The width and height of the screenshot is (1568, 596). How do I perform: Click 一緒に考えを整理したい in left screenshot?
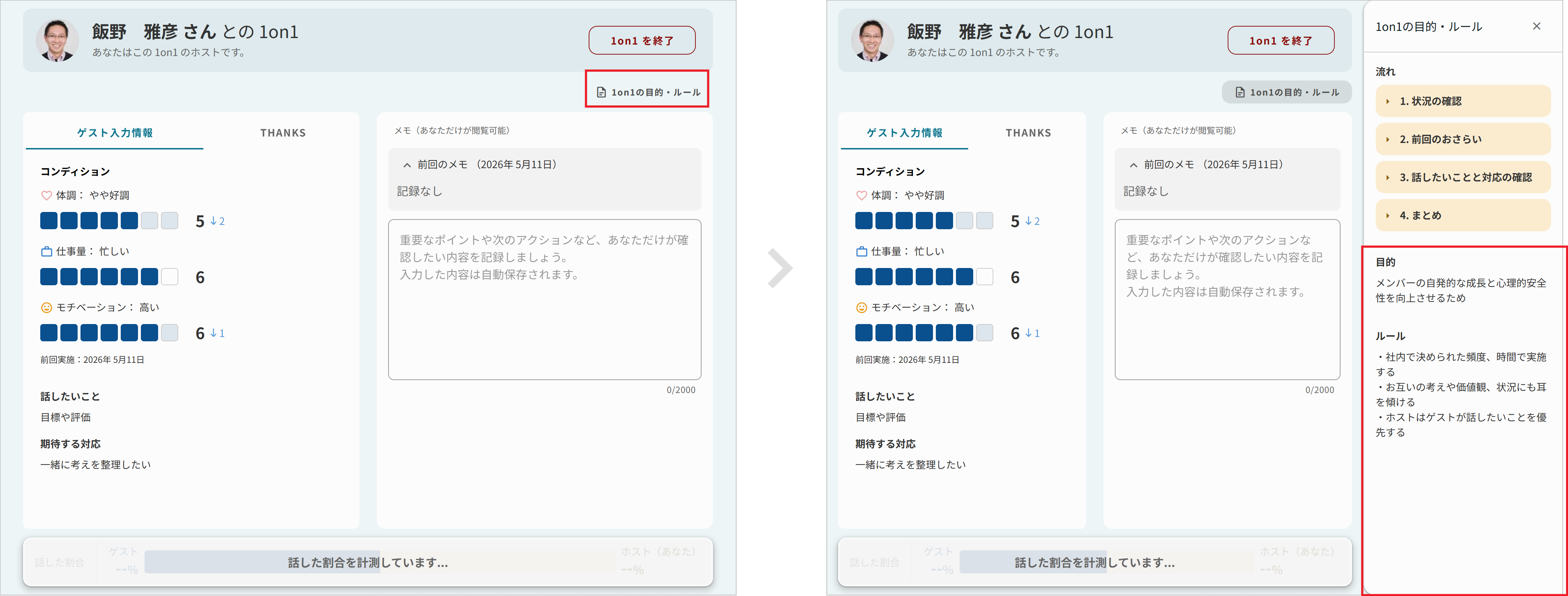coord(96,465)
